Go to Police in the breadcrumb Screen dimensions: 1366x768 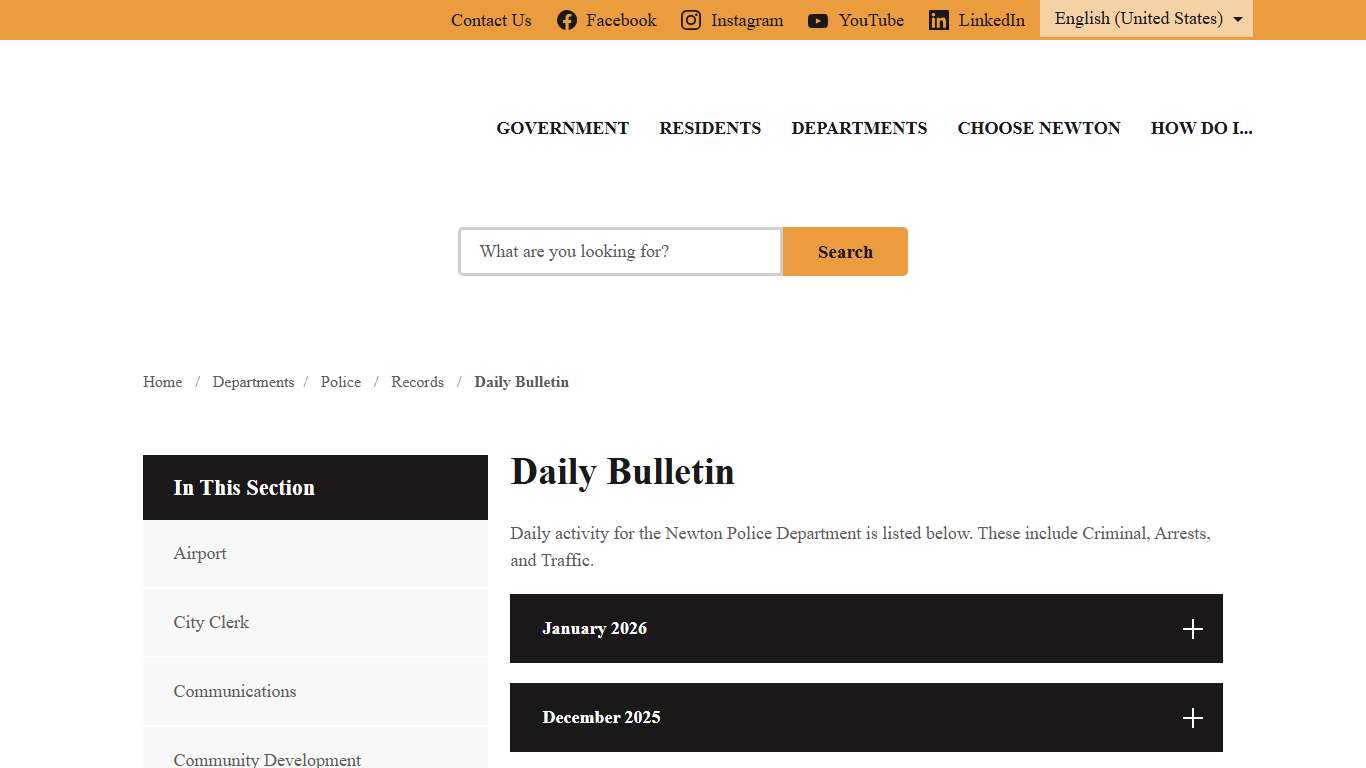tap(340, 382)
